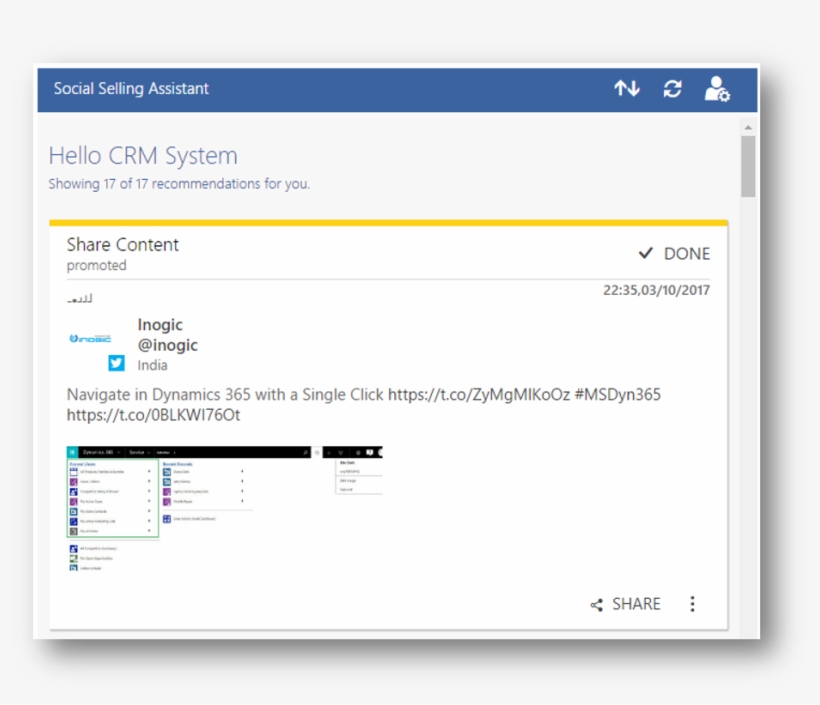Click the Share Content card title
Image resolution: width=820 pixels, height=705 pixels.
pyautogui.click(x=122, y=245)
